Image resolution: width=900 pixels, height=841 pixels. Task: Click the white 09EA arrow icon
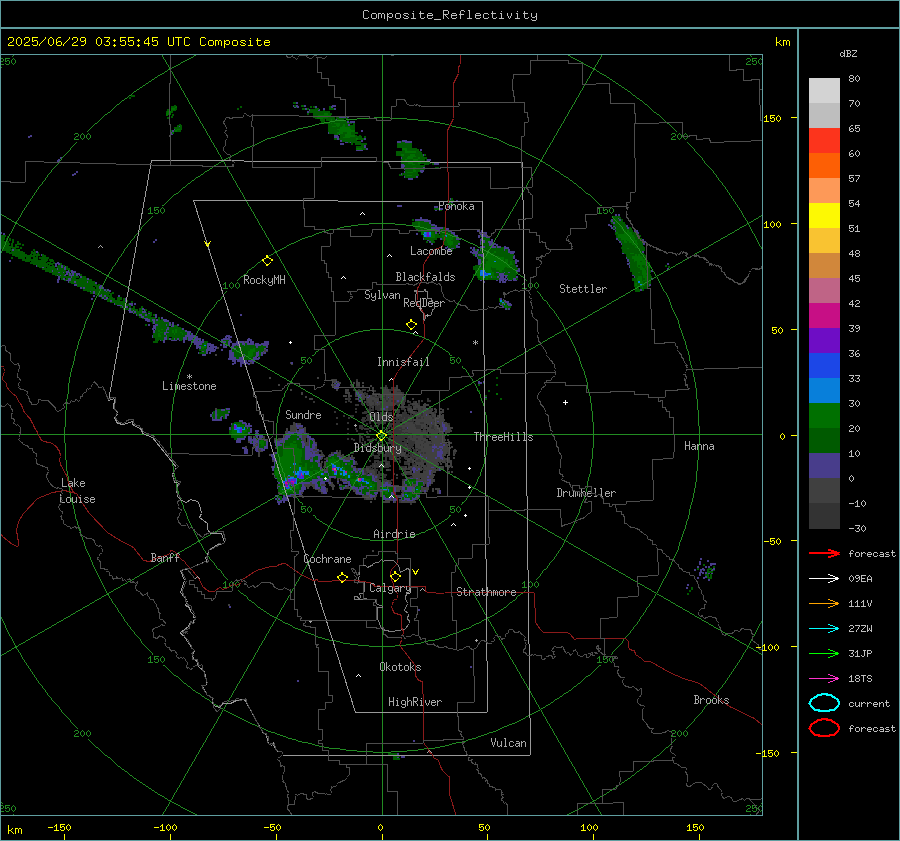coord(824,579)
